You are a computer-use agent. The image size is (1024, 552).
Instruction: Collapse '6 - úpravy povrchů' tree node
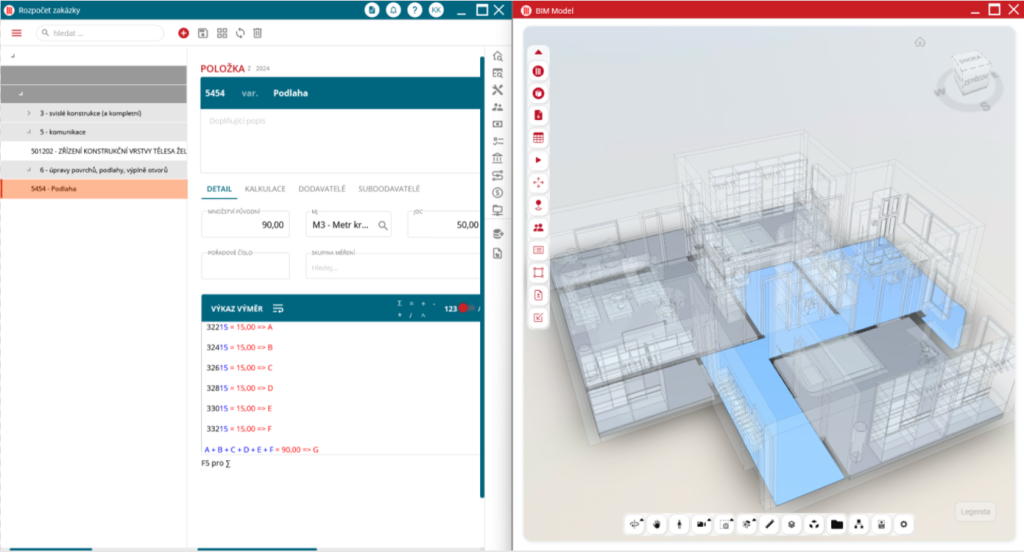29,170
